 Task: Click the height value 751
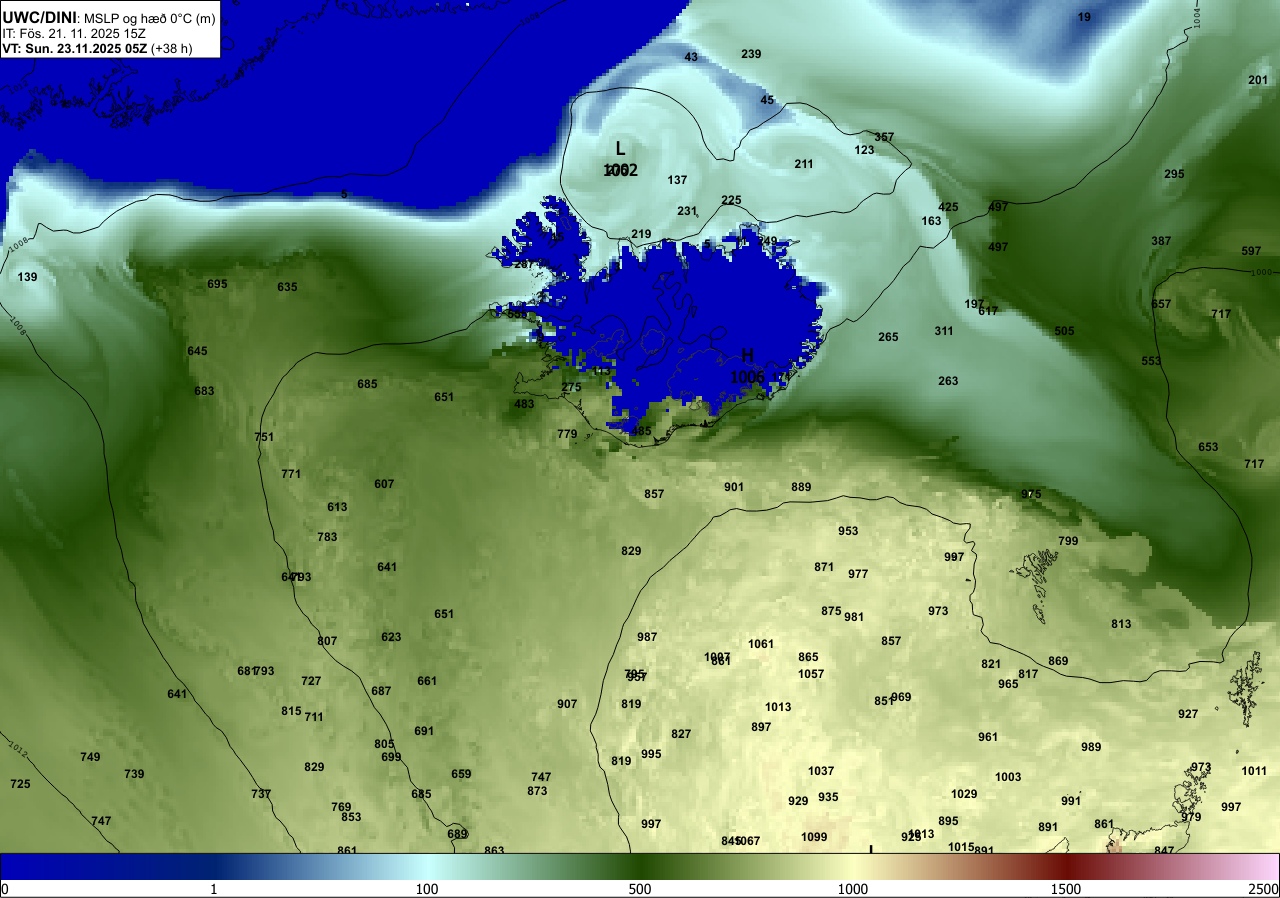click(264, 437)
